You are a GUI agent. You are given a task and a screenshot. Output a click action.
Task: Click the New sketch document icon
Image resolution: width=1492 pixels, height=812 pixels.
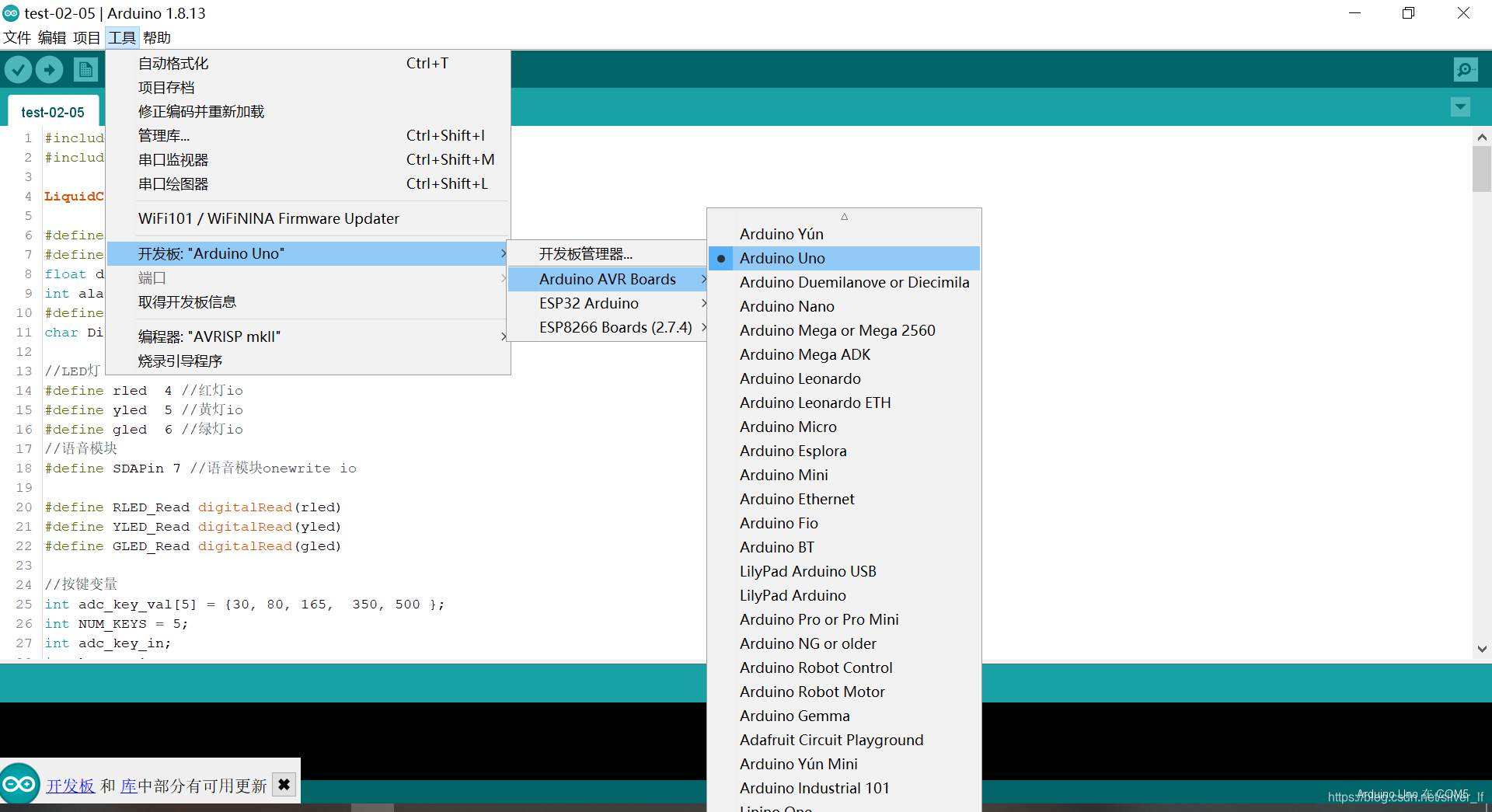pyautogui.click(x=85, y=70)
